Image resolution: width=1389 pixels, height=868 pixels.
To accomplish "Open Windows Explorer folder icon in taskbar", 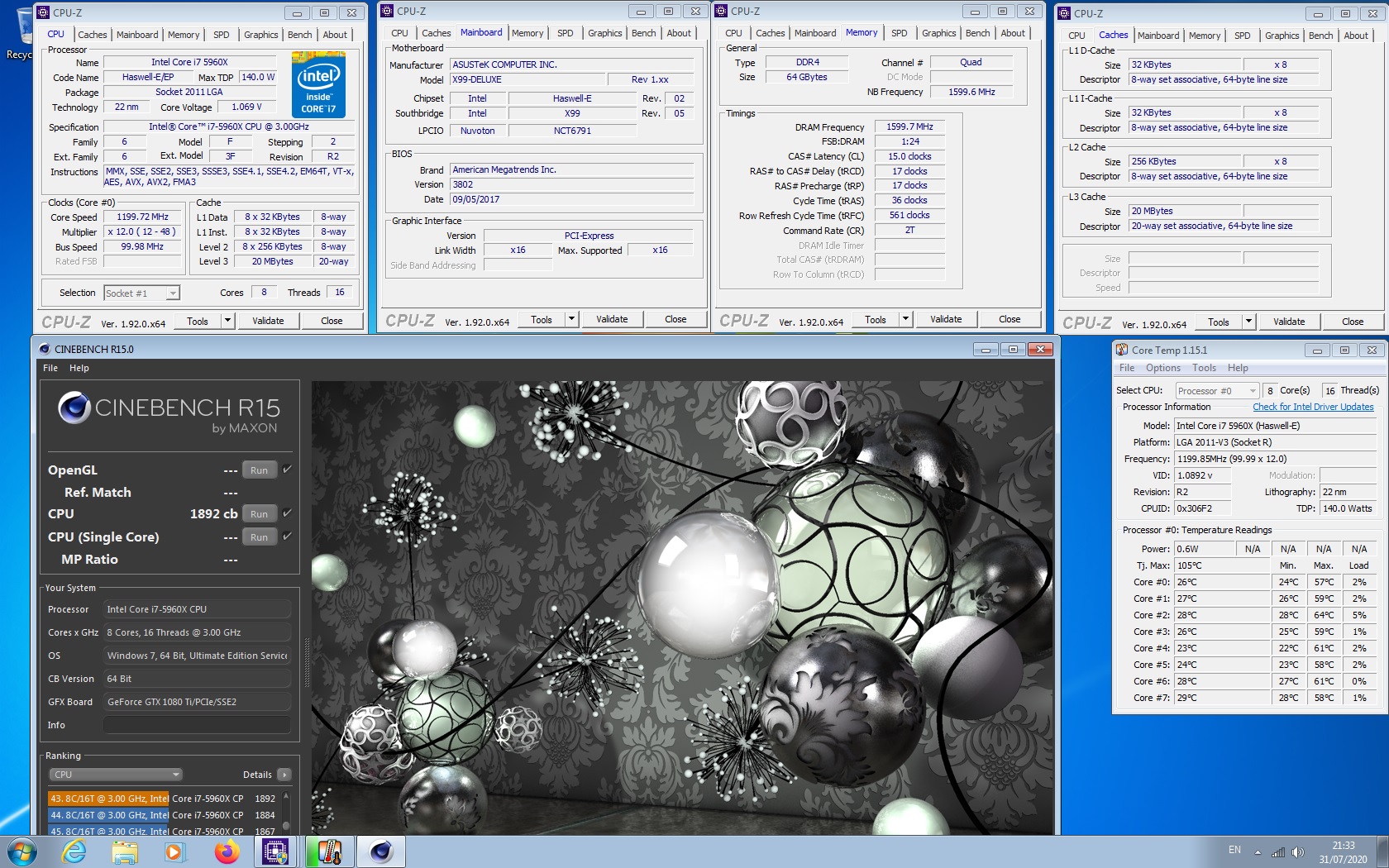I will (x=125, y=851).
